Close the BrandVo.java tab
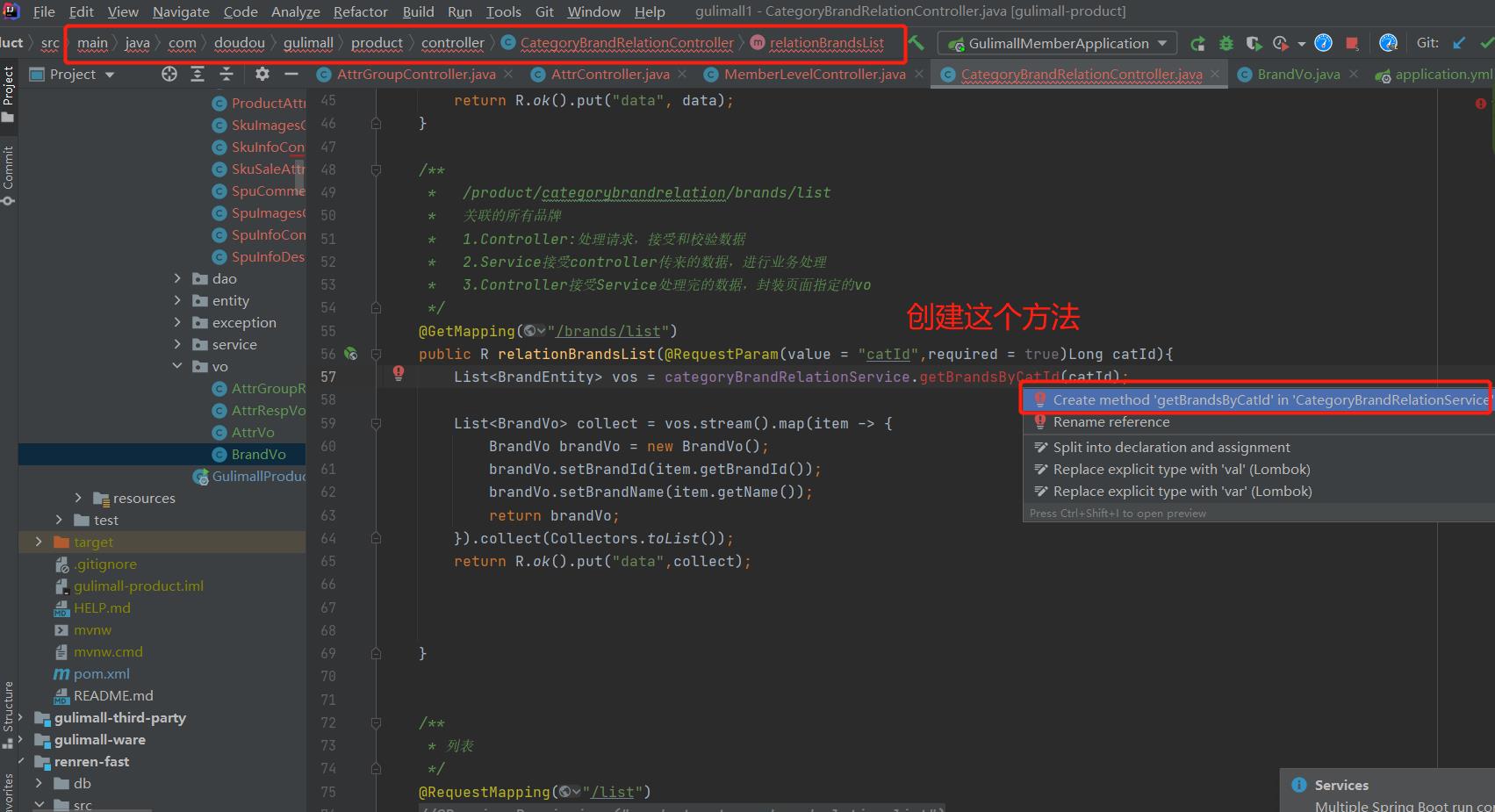 point(1354,75)
